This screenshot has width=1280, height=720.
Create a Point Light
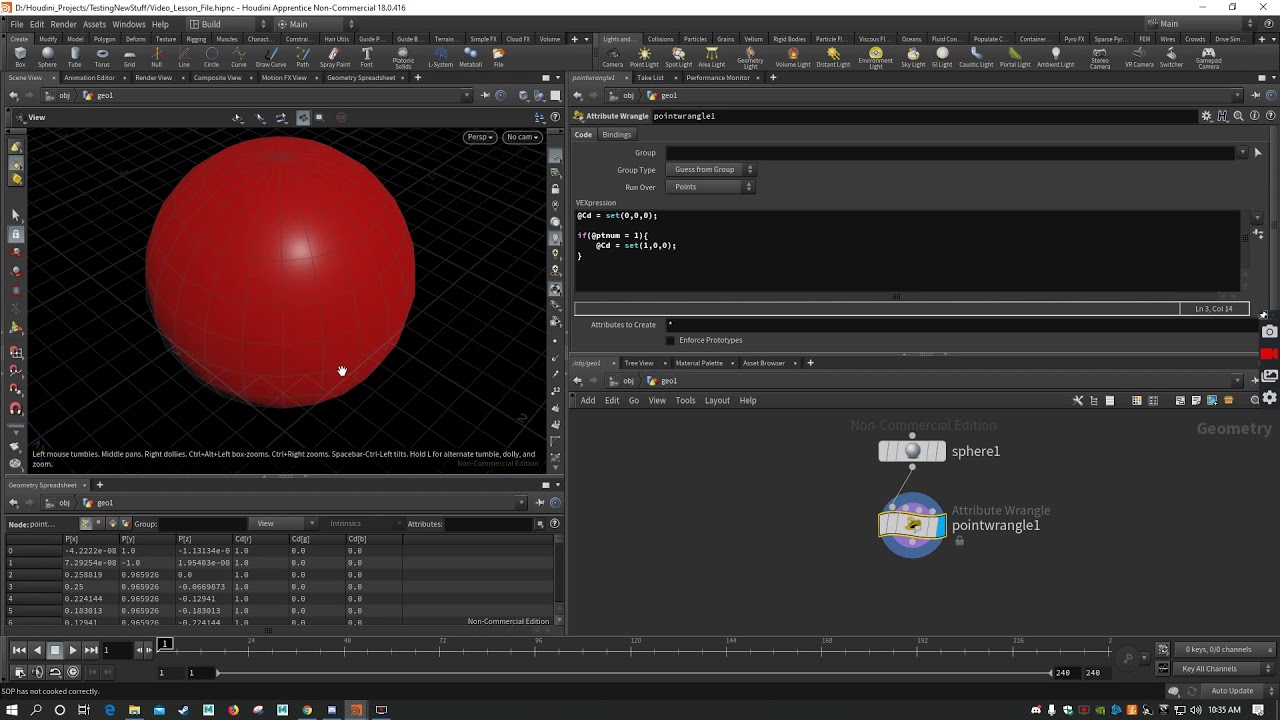pos(644,57)
